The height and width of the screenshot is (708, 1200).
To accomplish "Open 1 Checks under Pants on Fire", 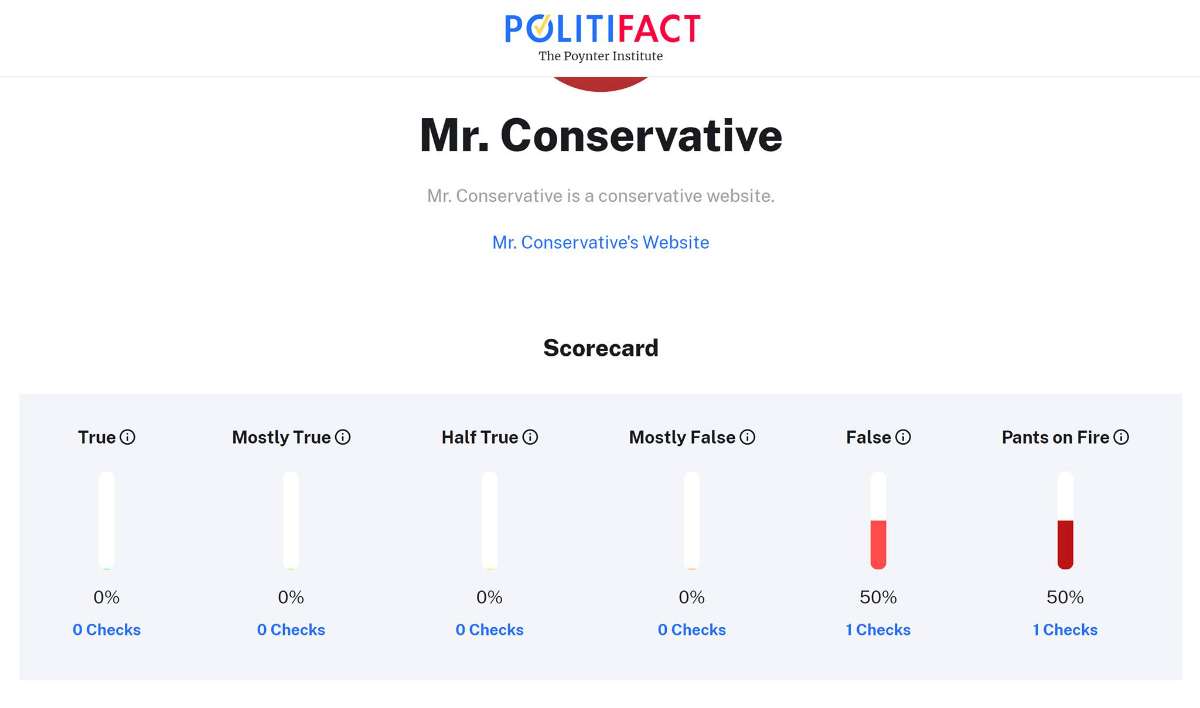I will 1065,630.
